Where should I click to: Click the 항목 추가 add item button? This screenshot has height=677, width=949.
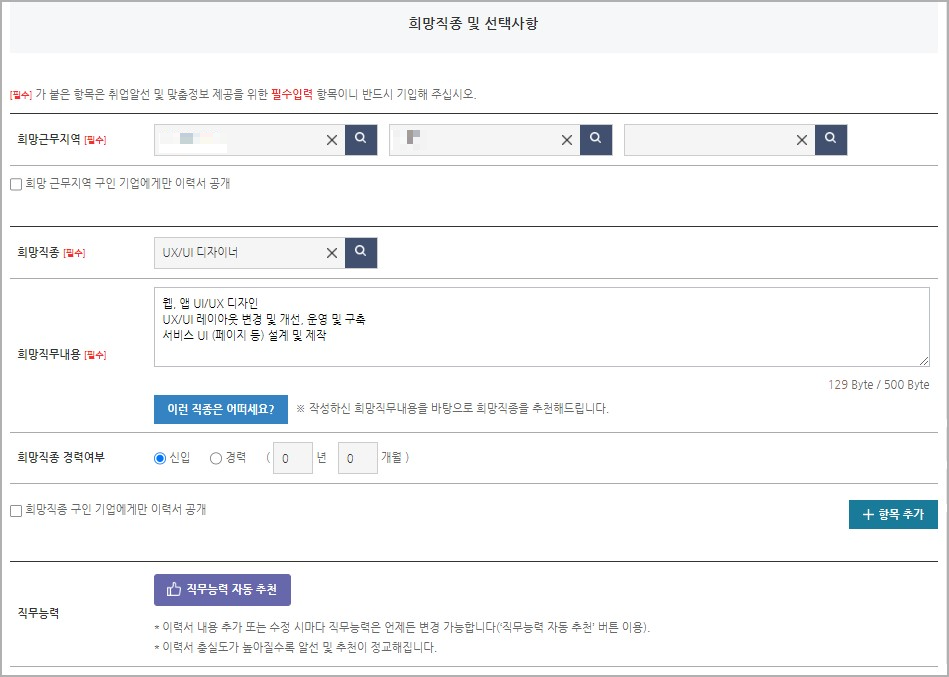[x=892, y=515]
